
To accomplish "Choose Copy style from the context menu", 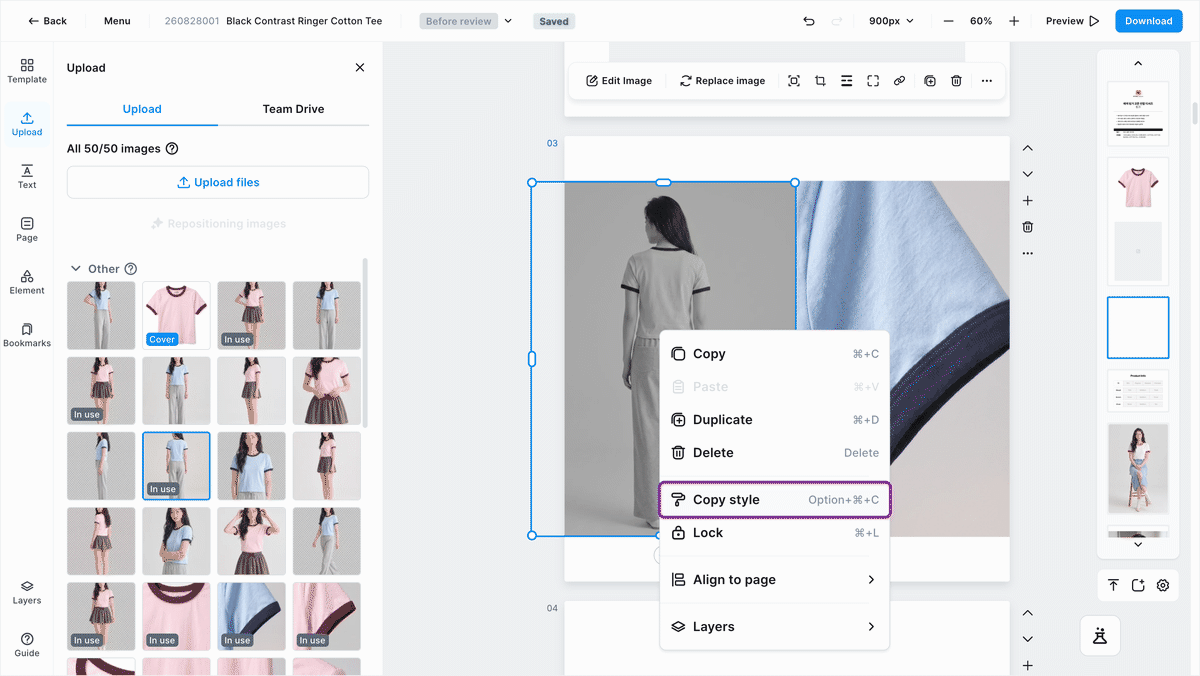I will click(774, 500).
